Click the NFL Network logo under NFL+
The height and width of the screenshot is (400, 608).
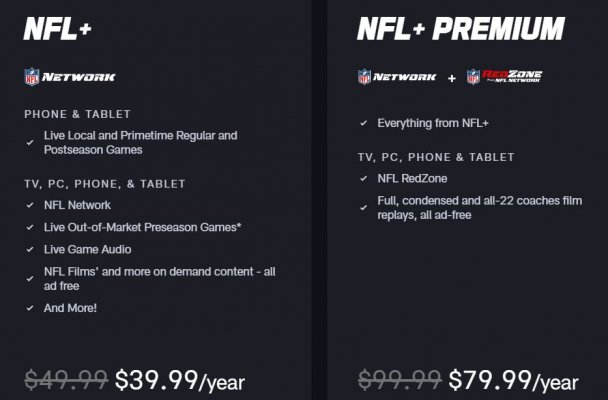(x=70, y=77)
